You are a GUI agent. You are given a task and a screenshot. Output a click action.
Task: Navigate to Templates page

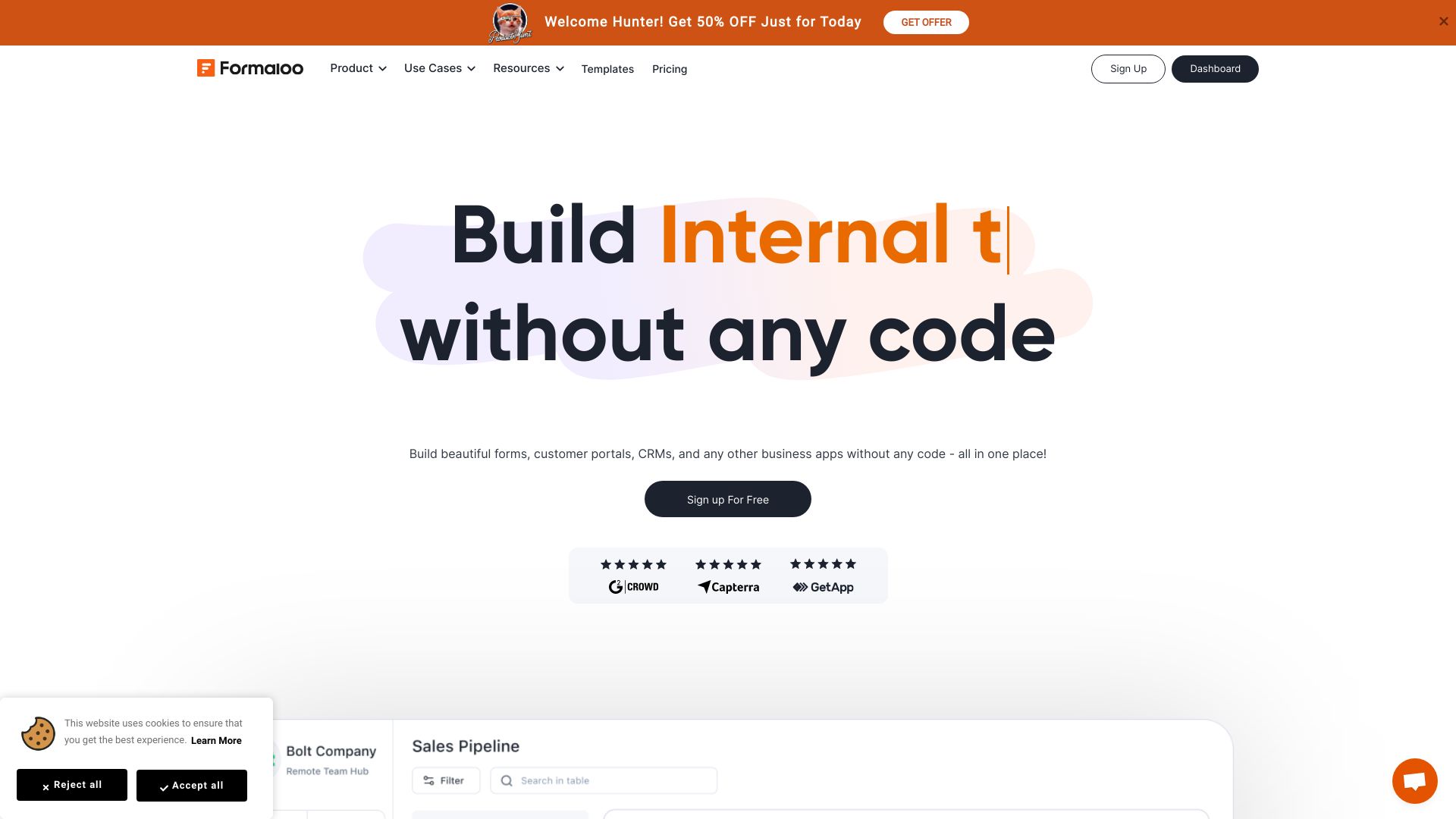click(x=607, y=68)
